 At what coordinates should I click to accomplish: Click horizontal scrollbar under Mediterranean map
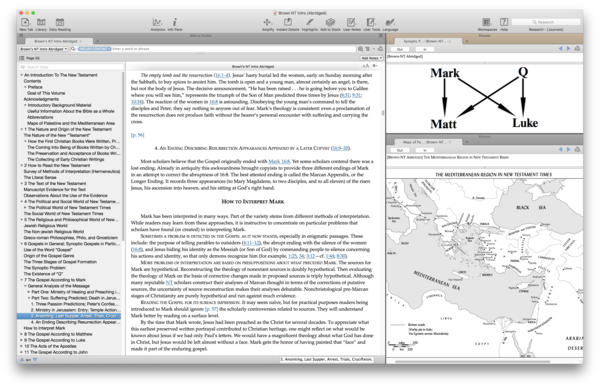click(x=473, y=361)
